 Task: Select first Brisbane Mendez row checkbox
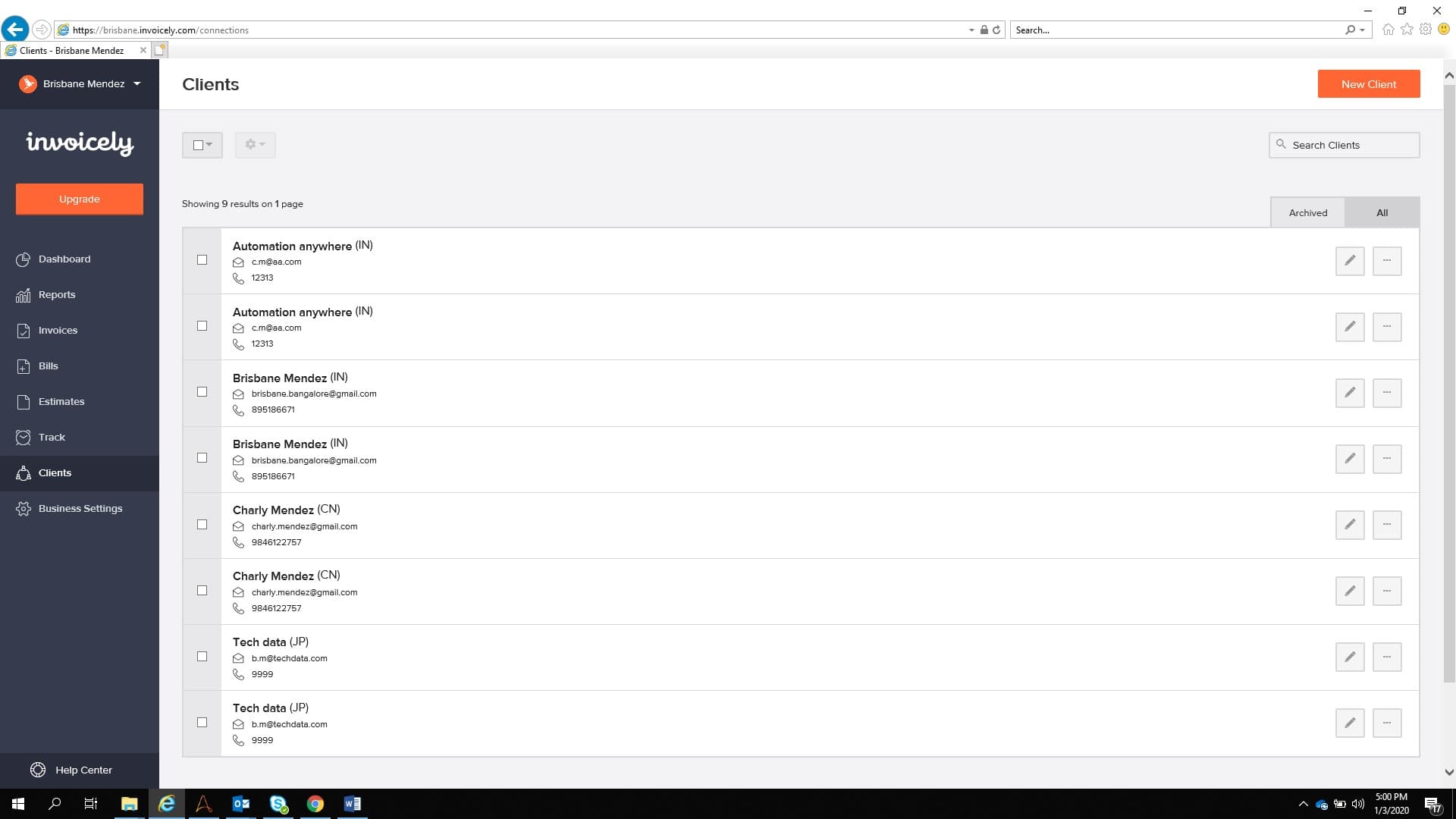pos(202,392)
